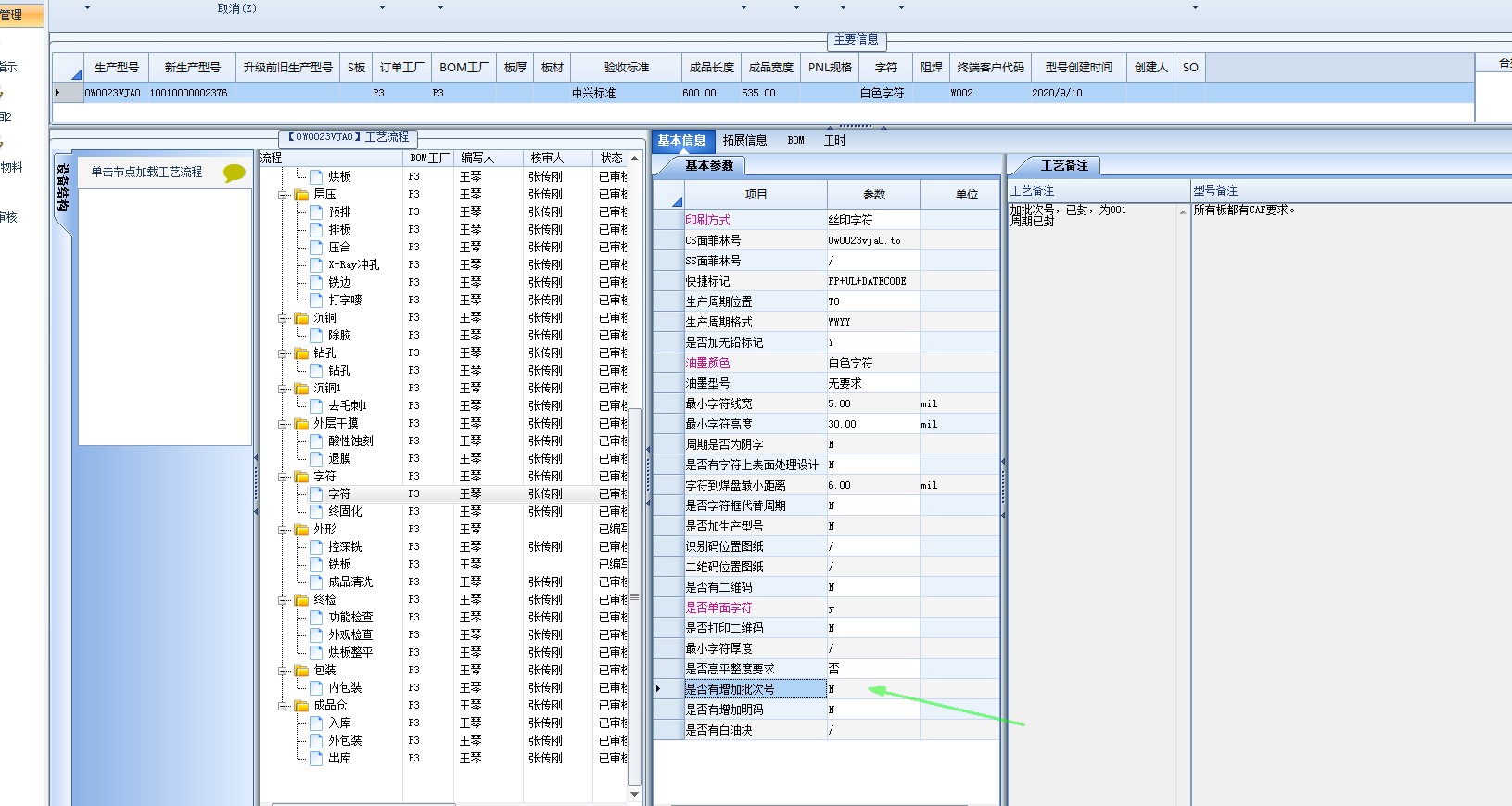Collapse the 沉铜 tree node

click(283, 318)
